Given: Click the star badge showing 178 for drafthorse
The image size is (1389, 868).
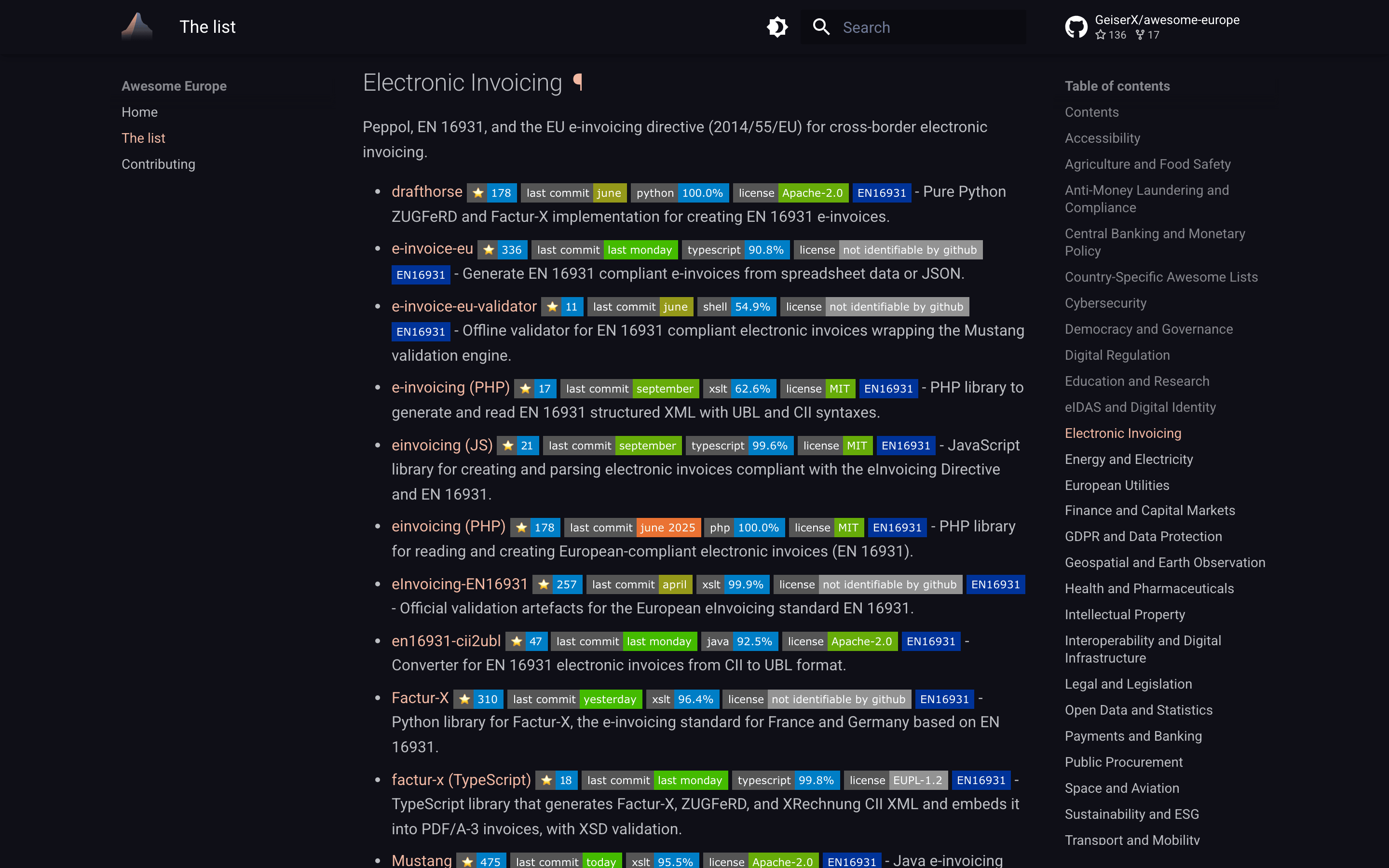Looking at the screenshot, I should click(492, 193).
